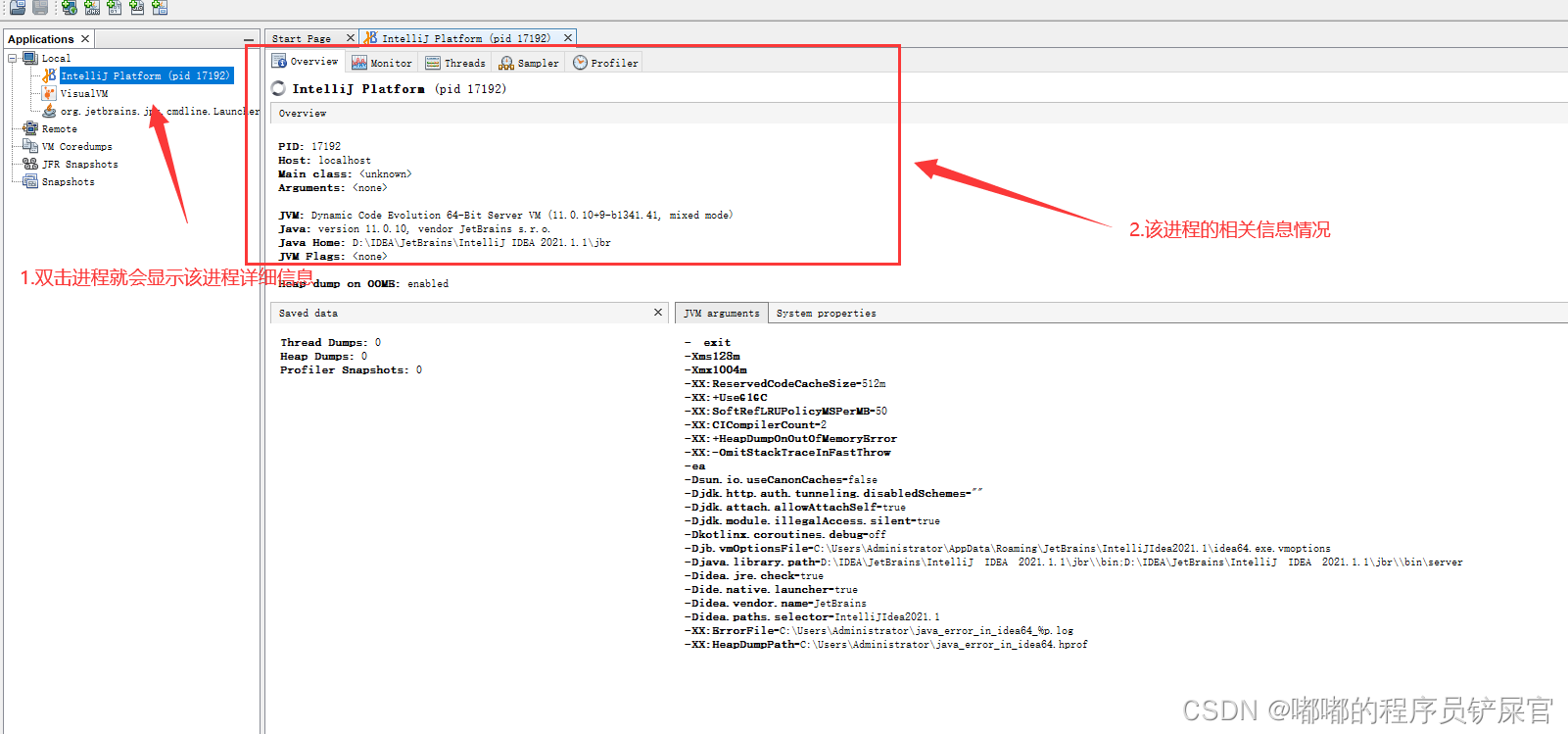The image size is (1568, 734).
Task: Click the '-XX:ReservedCodeCacheSize=512m' argument
Action: pos(785,384)
